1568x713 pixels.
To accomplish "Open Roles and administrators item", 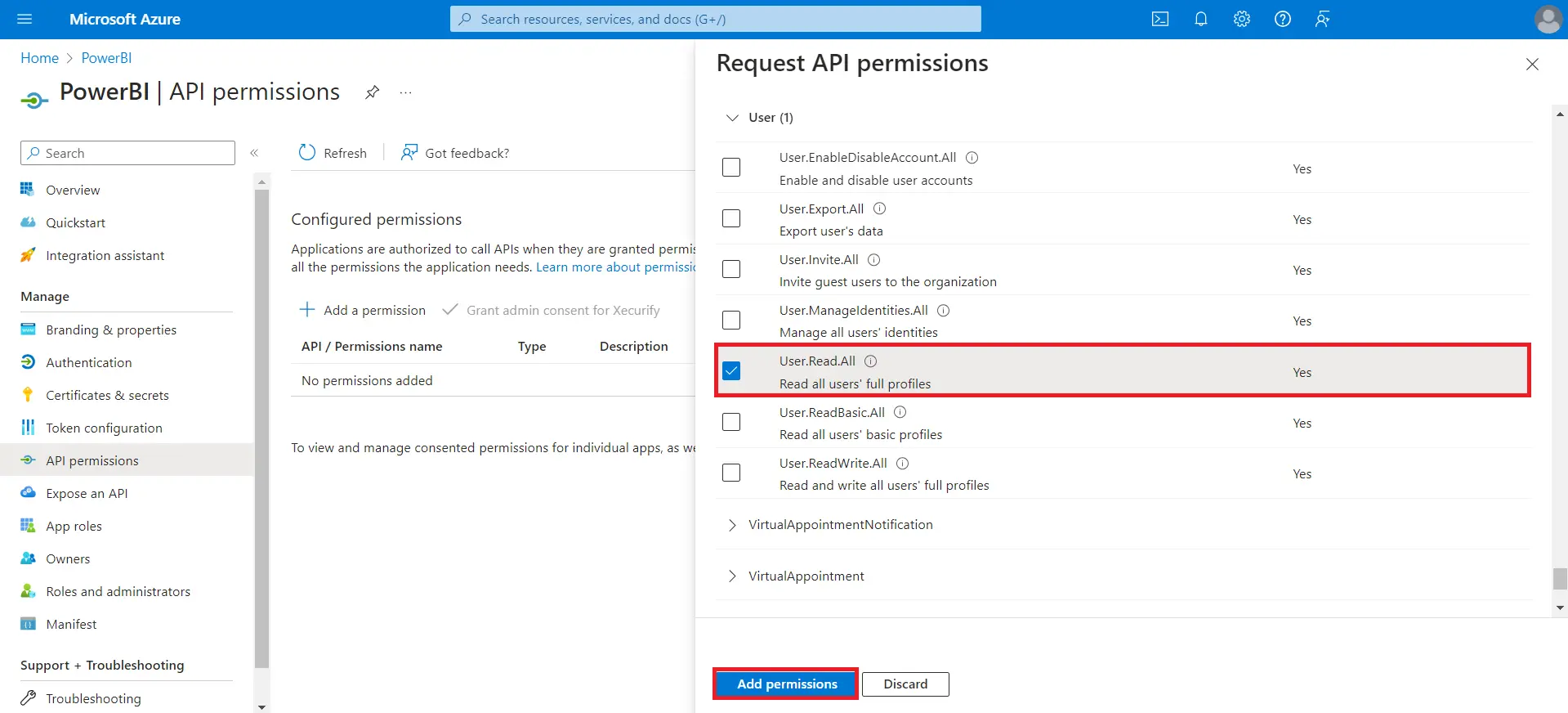I will tap(118, 591).
